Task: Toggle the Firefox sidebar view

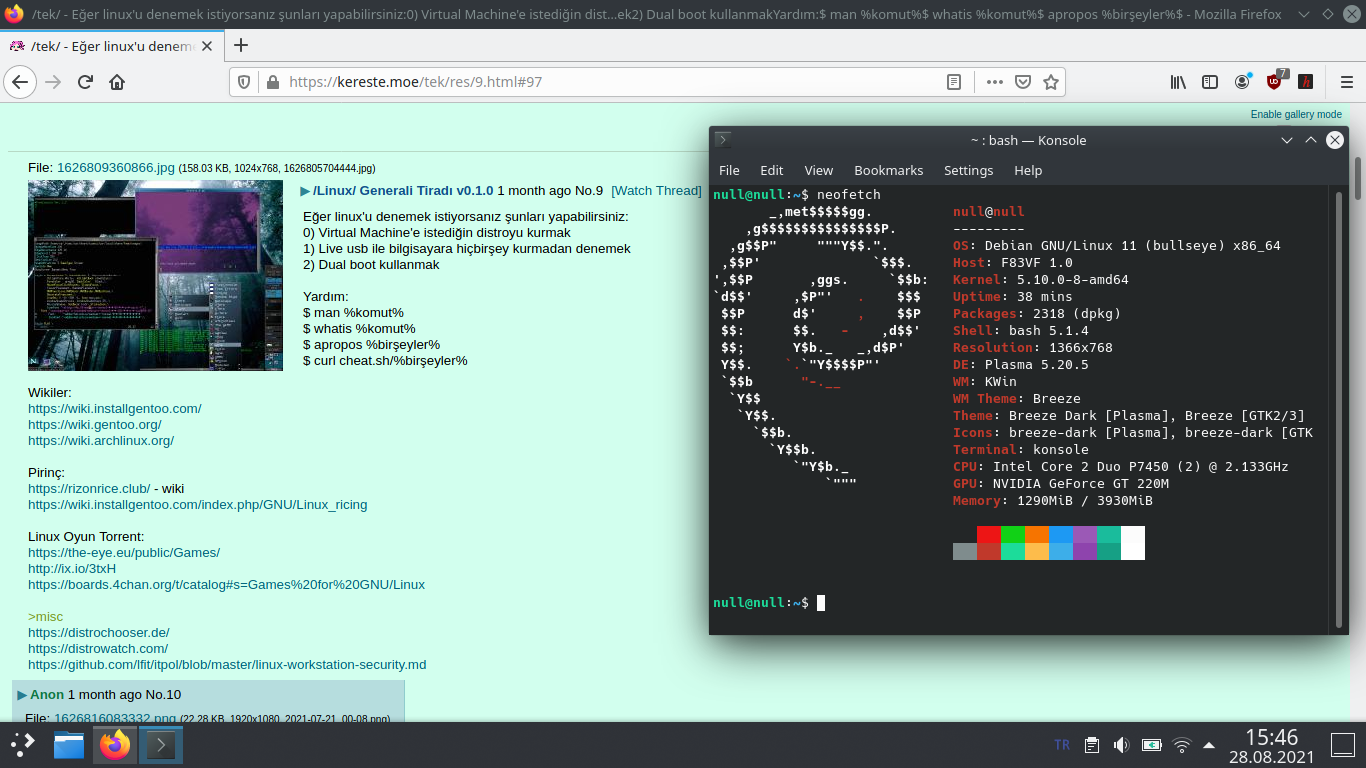Action: [x=1210, y=82]
